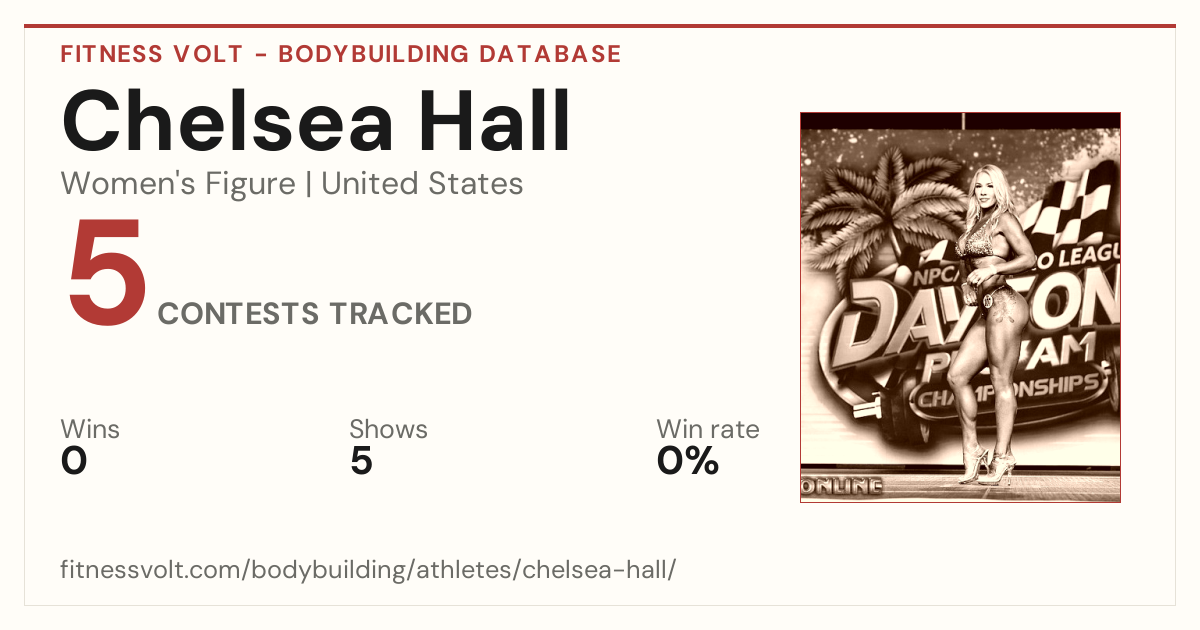
Task: Select the Chelsea Hall name heading
Action: point(316,121)
